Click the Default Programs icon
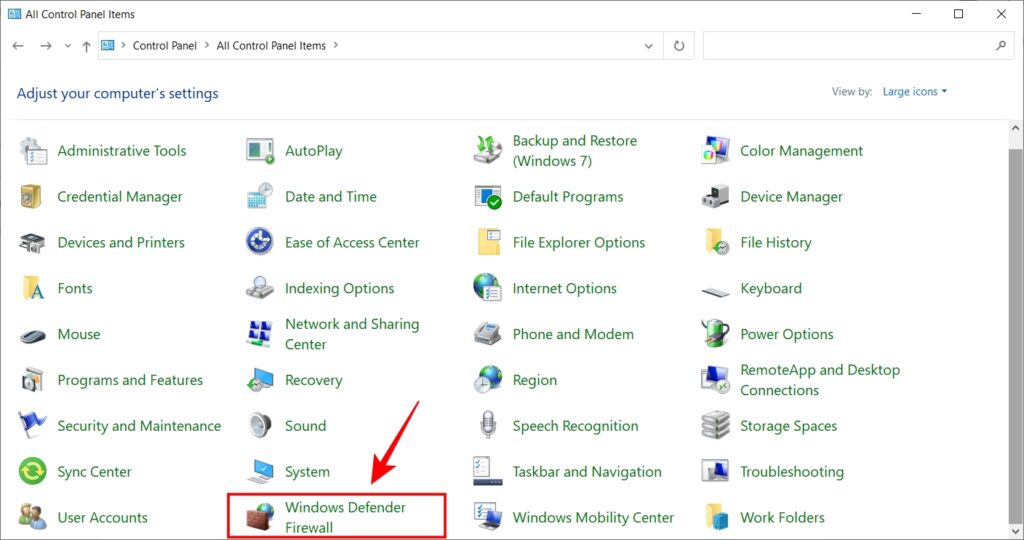The height and width of the screenshot is (540, 1024). [488, 197]
